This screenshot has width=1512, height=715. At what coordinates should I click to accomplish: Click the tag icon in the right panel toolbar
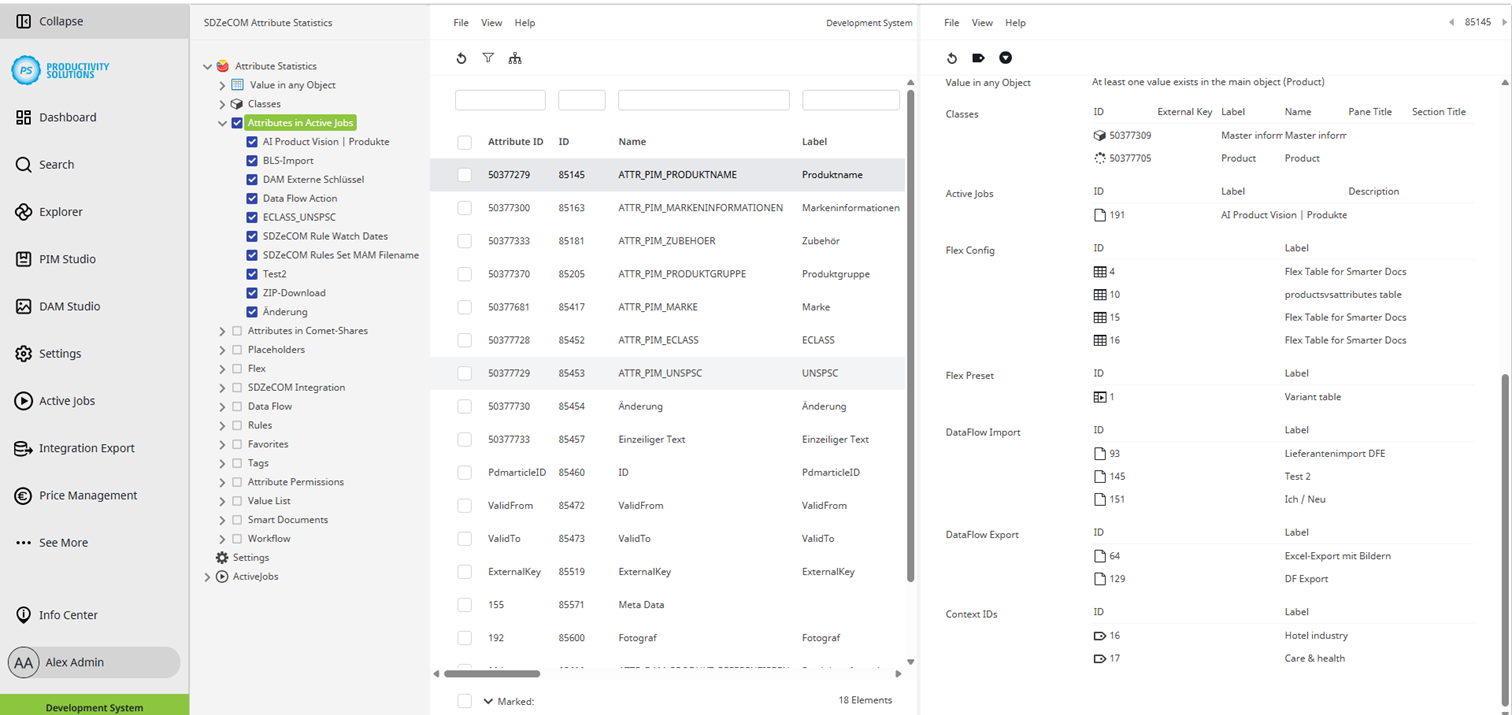pos(980,57)
